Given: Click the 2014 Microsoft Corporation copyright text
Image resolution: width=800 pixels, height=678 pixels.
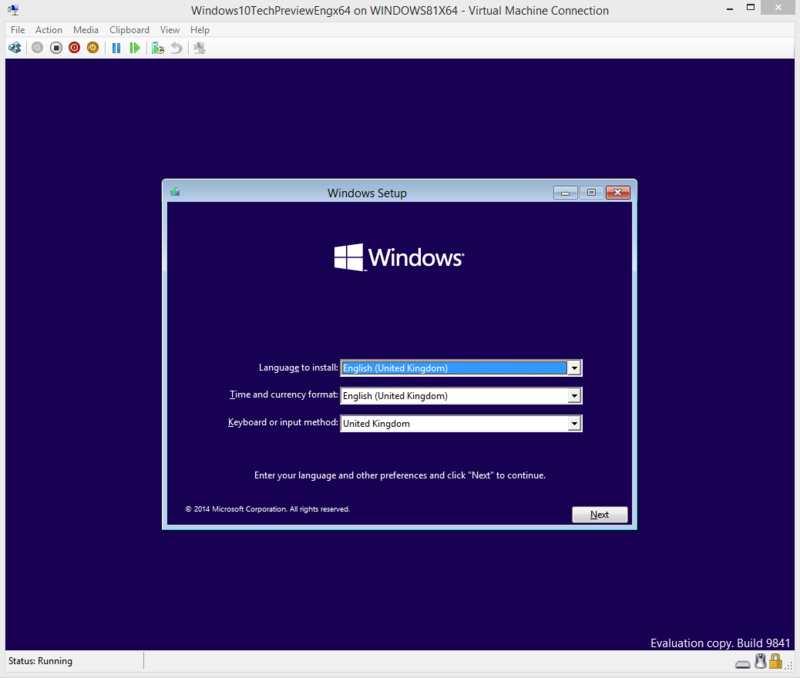Looking at the screenshot, I should 267,509.
